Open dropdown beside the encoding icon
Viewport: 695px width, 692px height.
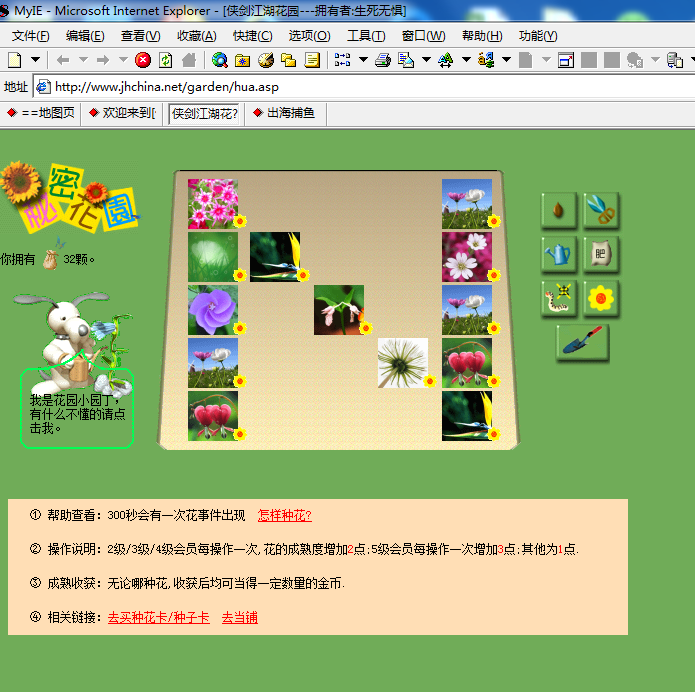(506, 59)
